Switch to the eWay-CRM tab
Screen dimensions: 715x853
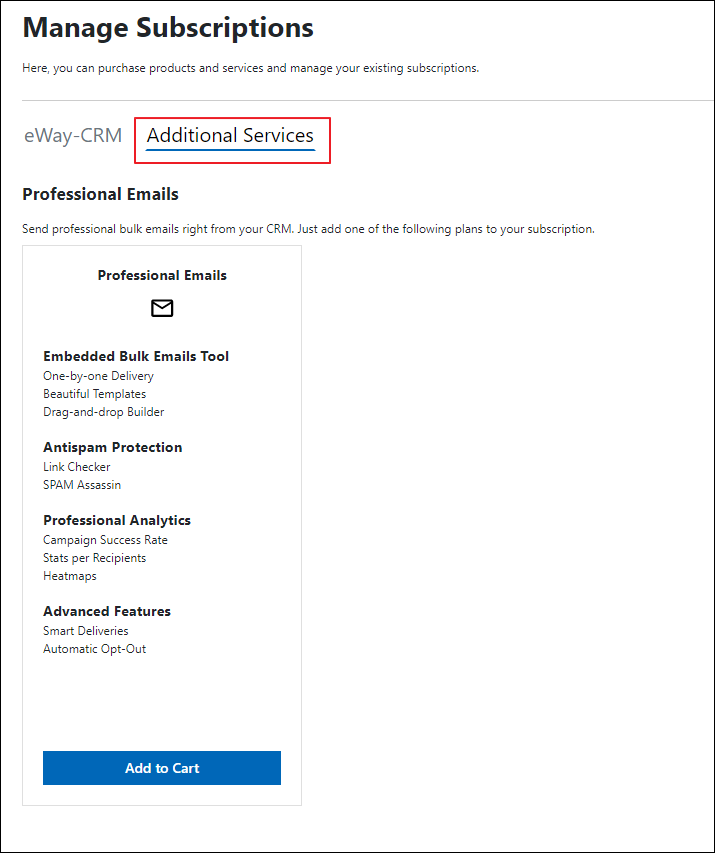[x=73, y=135]
